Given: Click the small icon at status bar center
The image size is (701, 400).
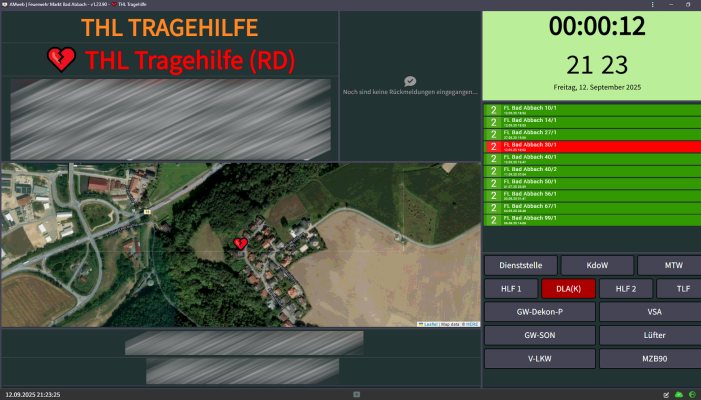Looking at the screenshot, I should coord(357,394).
